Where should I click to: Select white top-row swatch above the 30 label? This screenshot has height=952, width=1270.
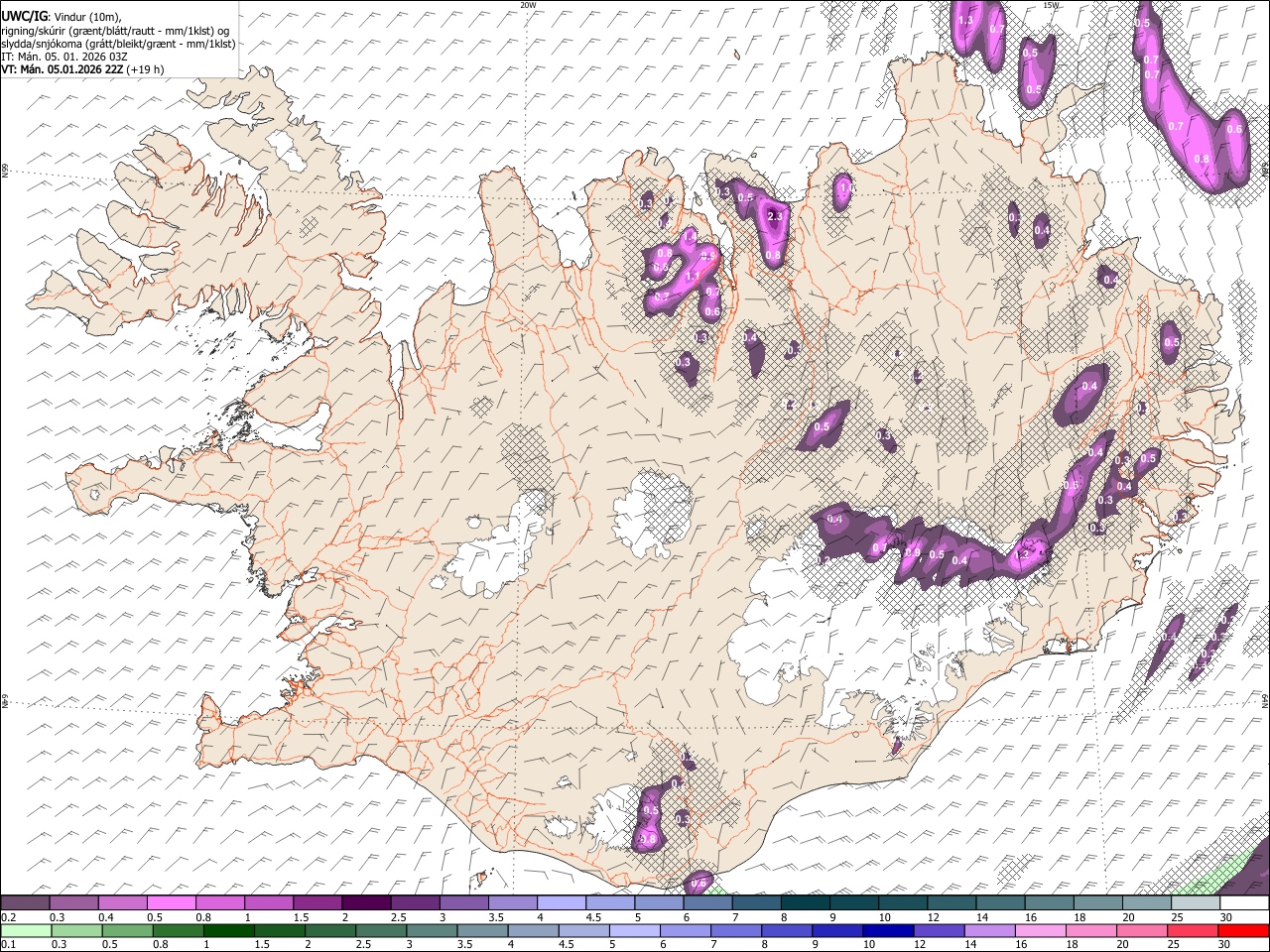1243,903
